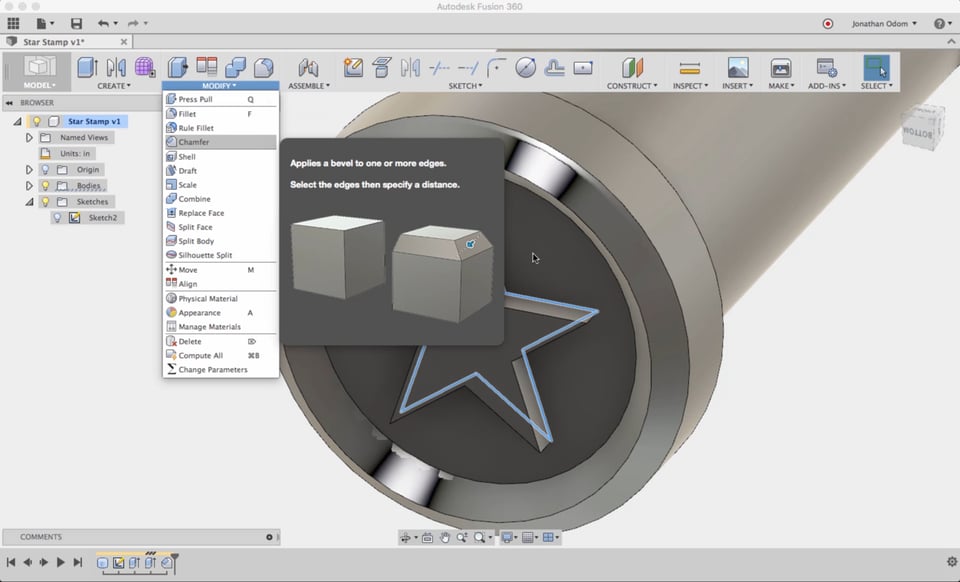
Task: Click the Undo arrow icon
Action: 104,23
